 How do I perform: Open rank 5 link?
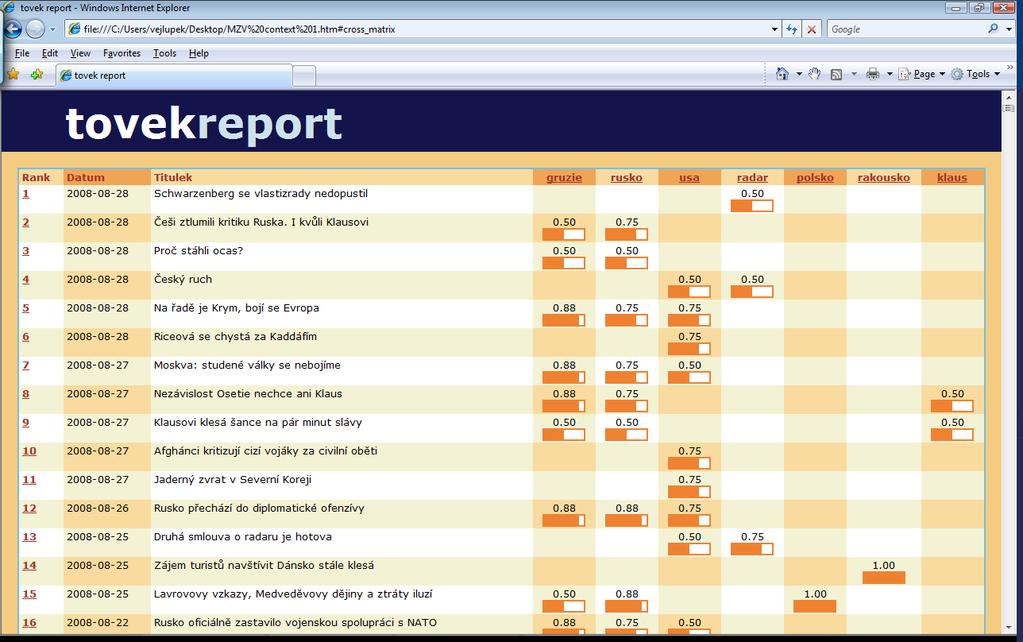pos(25,308)
